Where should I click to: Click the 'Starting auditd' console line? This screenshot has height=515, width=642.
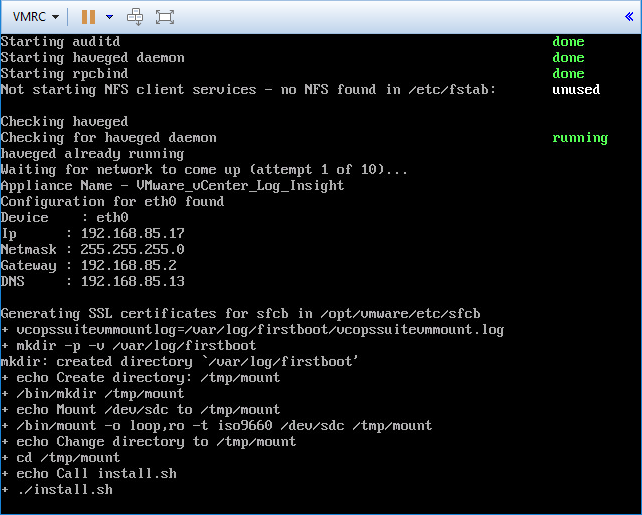[x=60, y=41]
